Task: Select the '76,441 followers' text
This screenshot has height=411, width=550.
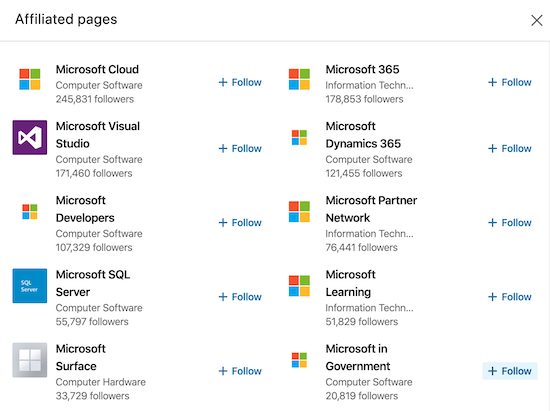Action: 362,248
